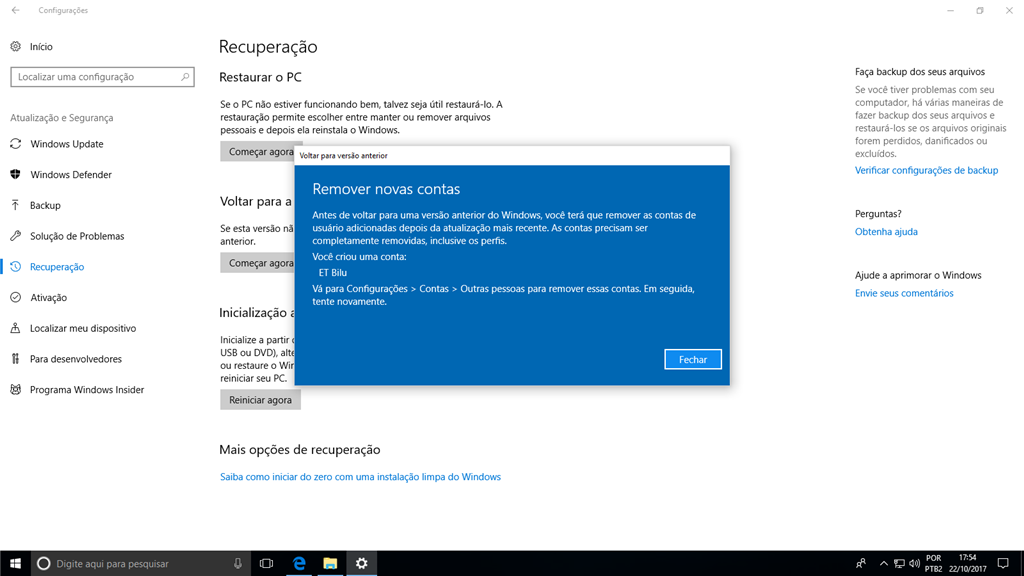Open the clock showing 17:54
The height and width of the screenshot is (576, 1024).
(968, 564)
